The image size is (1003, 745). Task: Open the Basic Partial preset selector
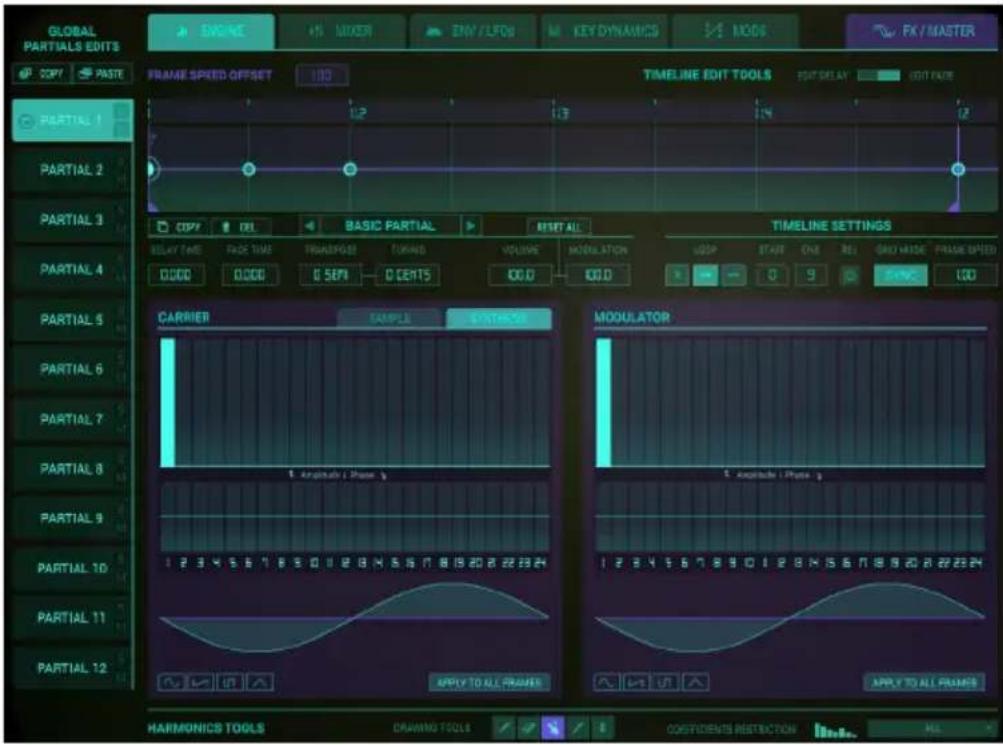pos(390,226)
